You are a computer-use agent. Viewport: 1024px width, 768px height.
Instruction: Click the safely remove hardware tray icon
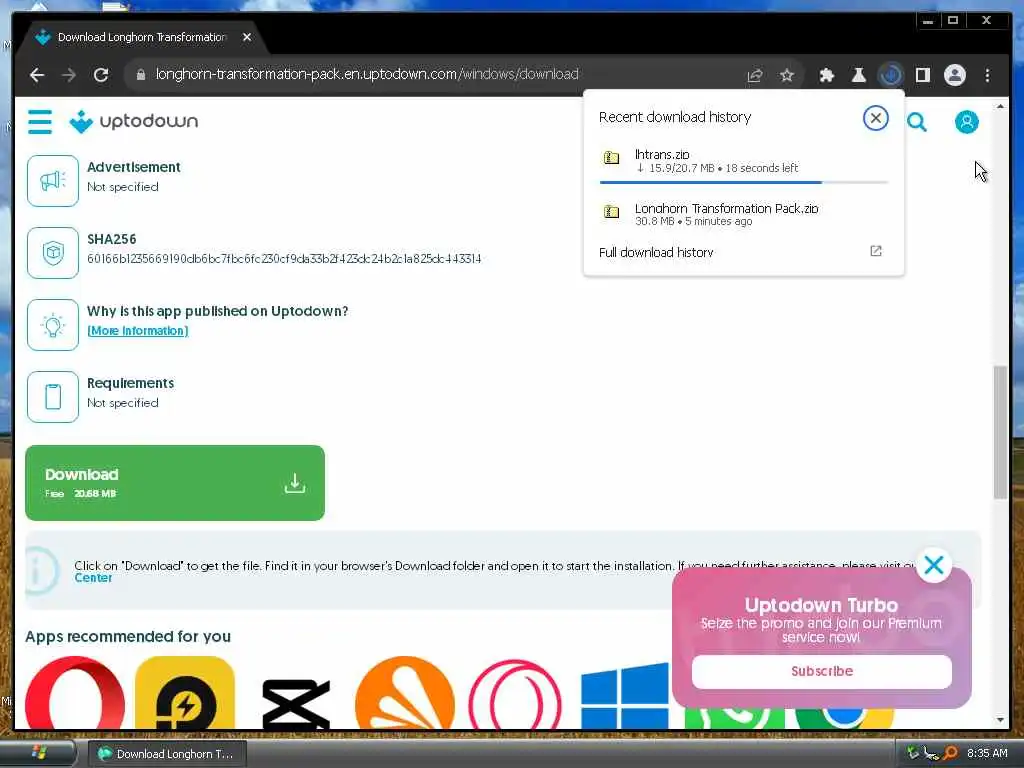[x=913, y=753]
